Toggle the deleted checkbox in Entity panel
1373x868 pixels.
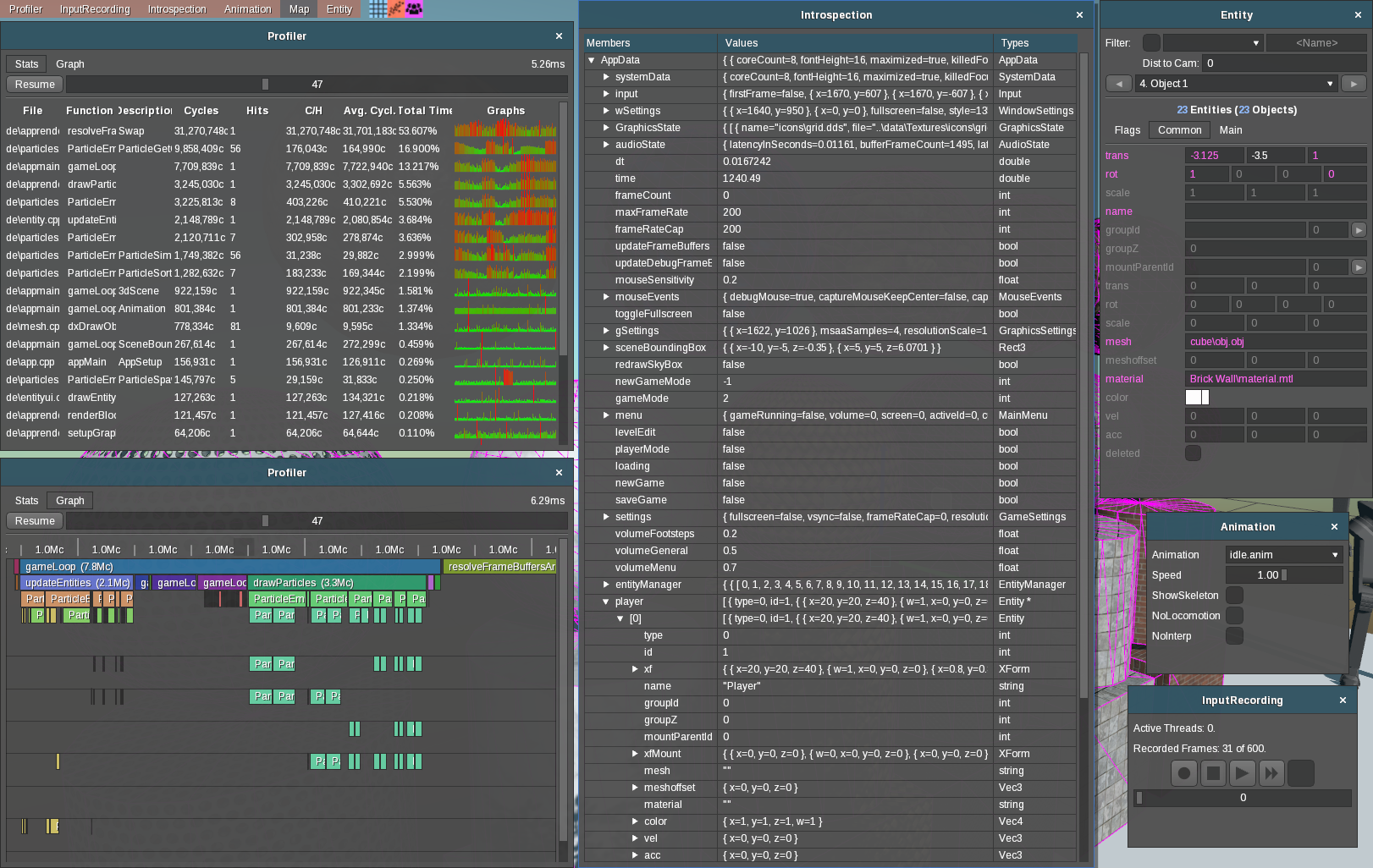click(x=1193, y=453)
